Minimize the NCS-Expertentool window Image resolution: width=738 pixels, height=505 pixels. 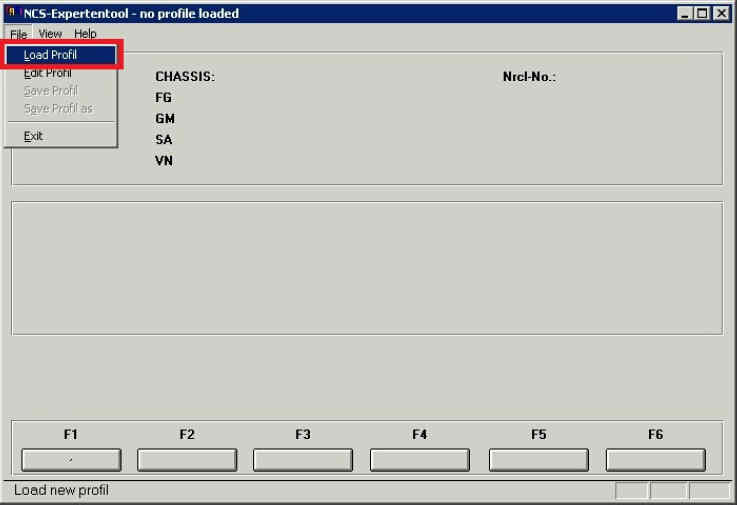(x=685, y=13)
